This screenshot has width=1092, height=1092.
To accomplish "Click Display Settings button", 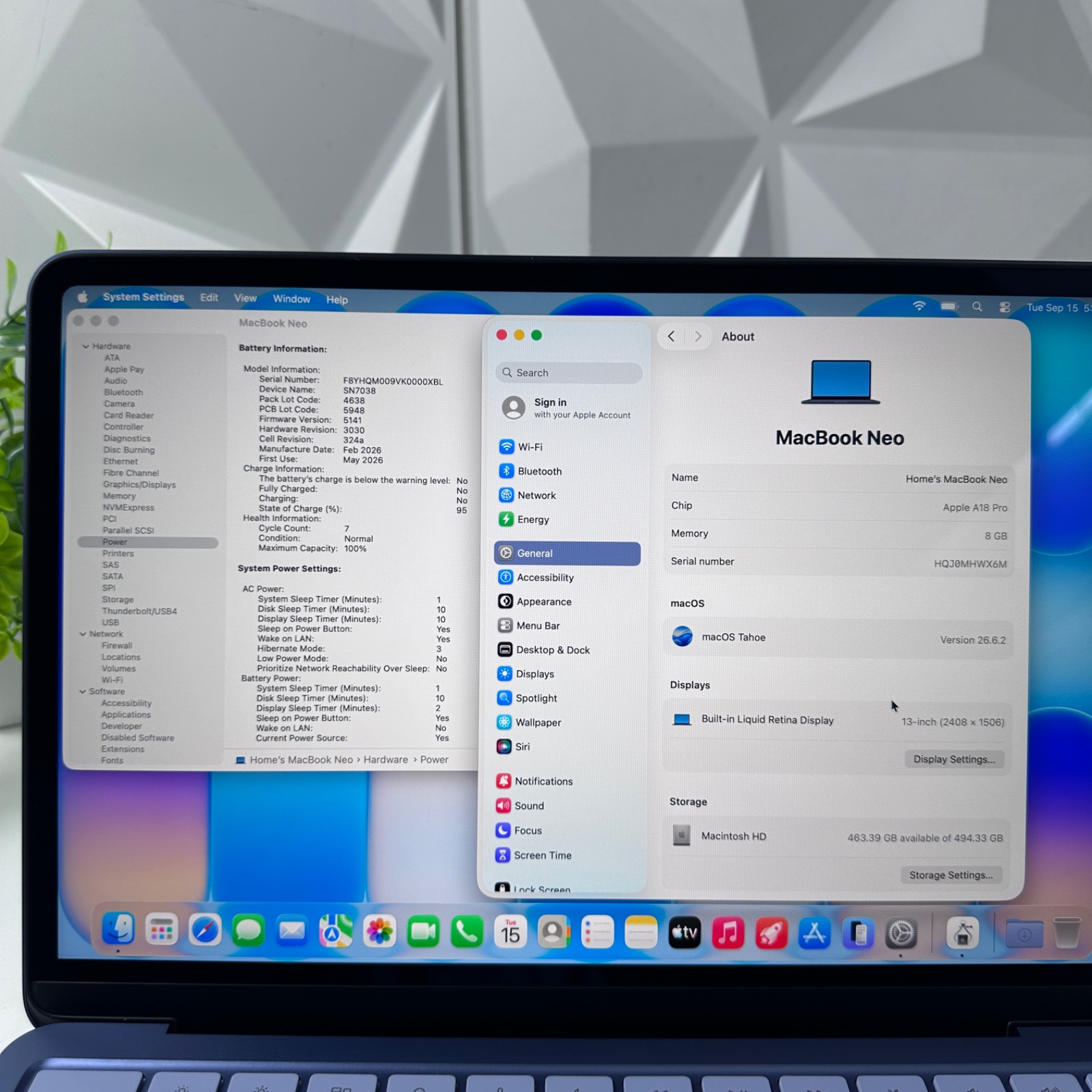I will [x=953, y=759].
